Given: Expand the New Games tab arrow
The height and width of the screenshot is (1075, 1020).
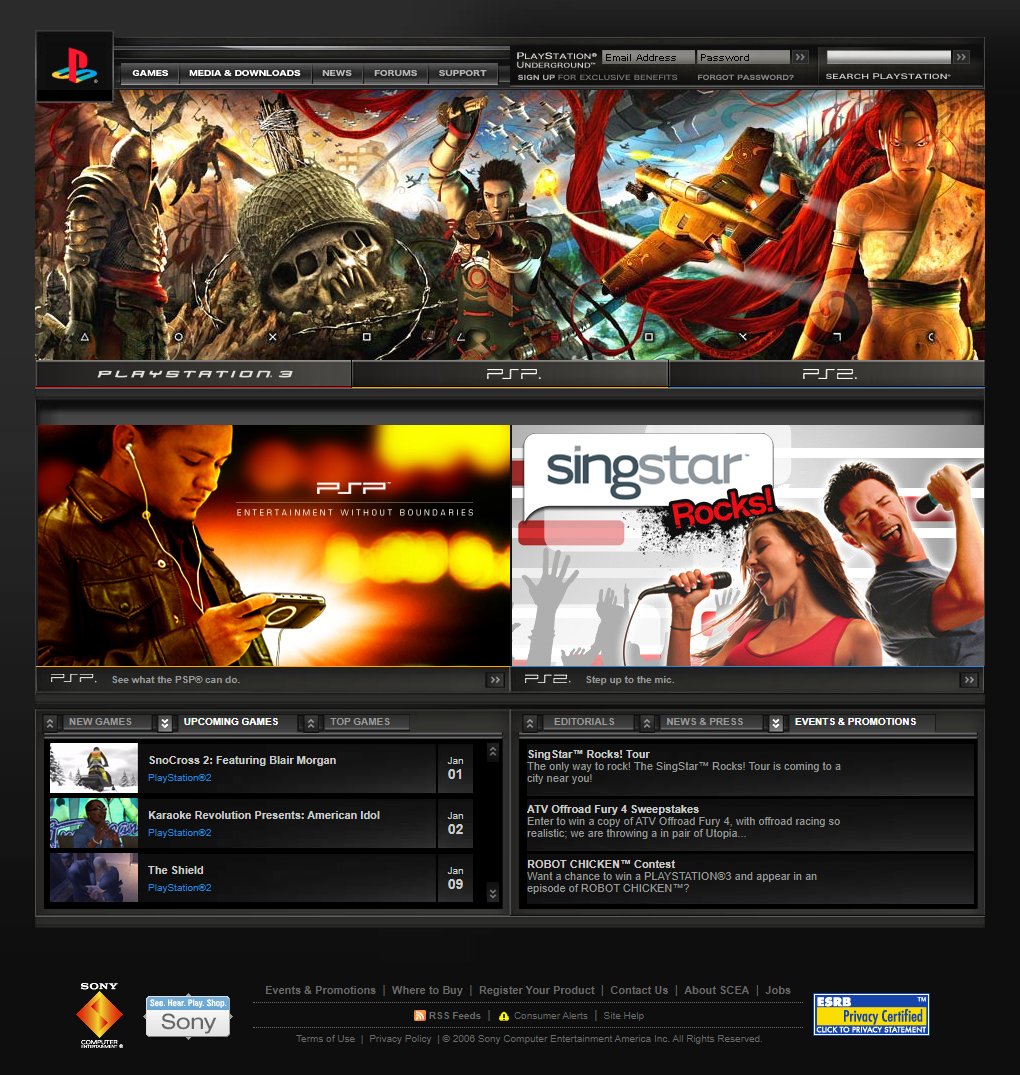Looking at the screenshot, I should (x=49, y=723).
